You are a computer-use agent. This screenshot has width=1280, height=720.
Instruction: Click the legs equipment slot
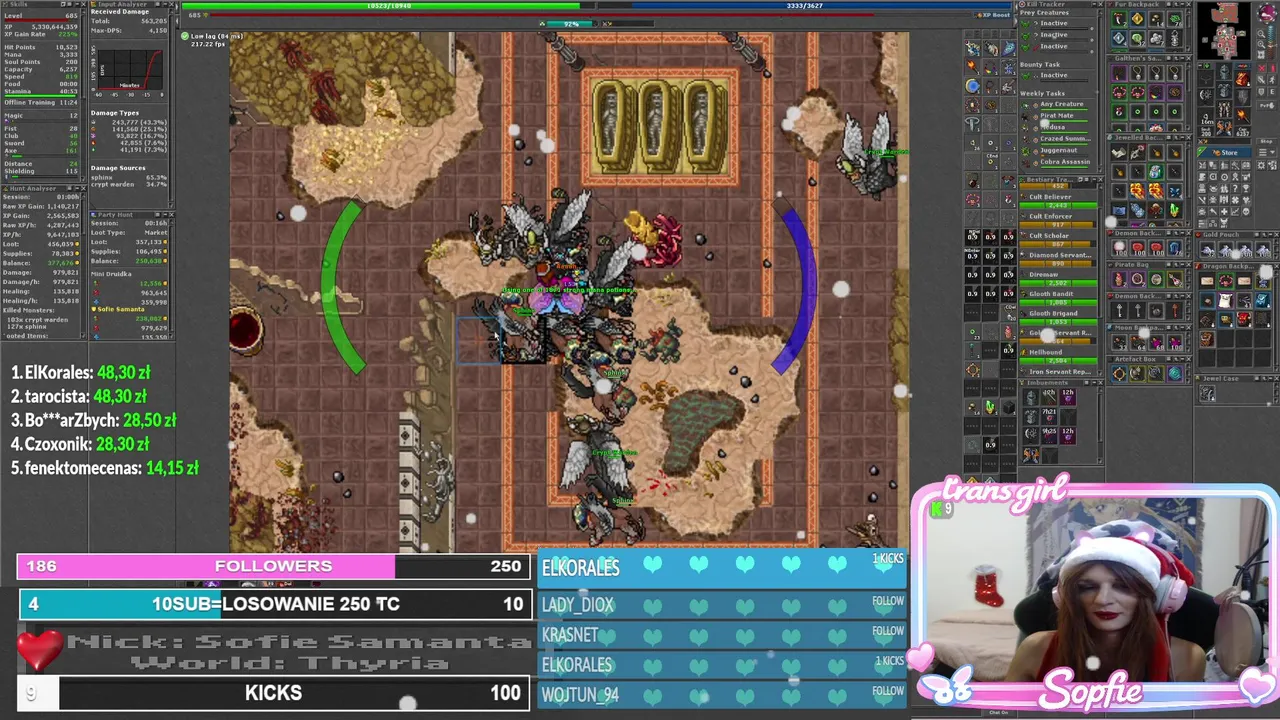pyautogui.click(x=1225, y=108)
